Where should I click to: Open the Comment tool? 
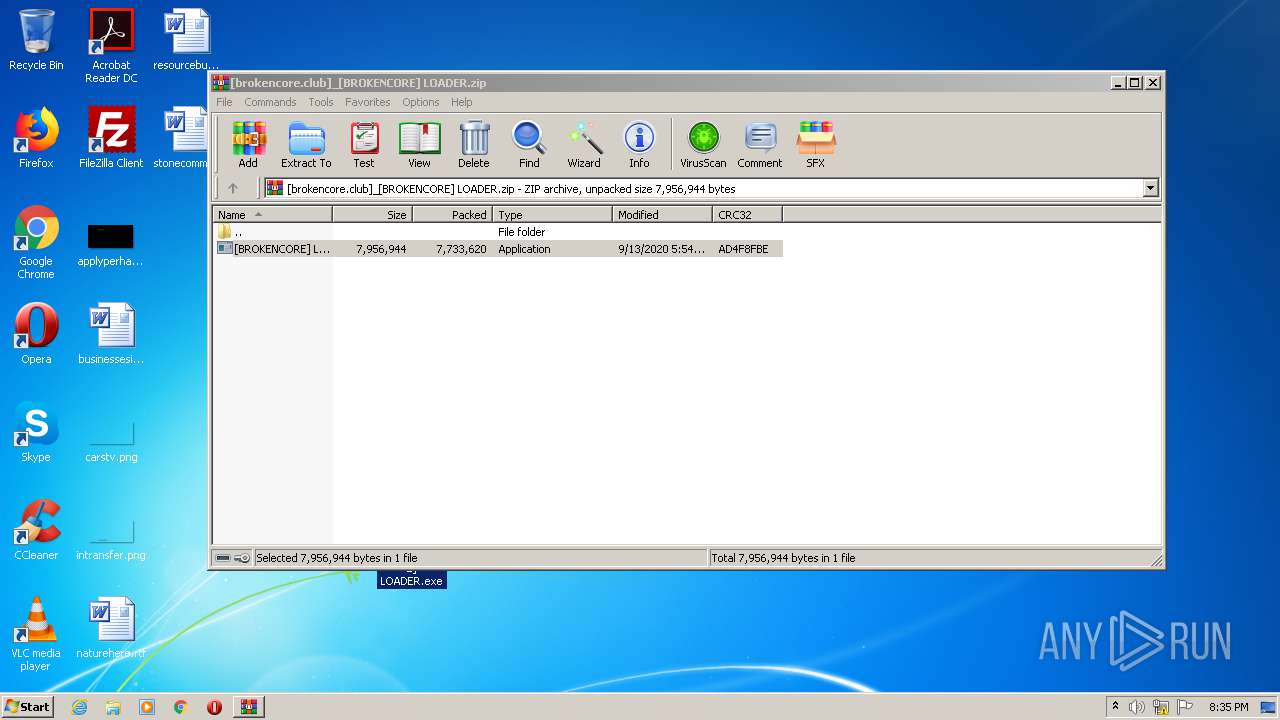[x=760, y=145]
